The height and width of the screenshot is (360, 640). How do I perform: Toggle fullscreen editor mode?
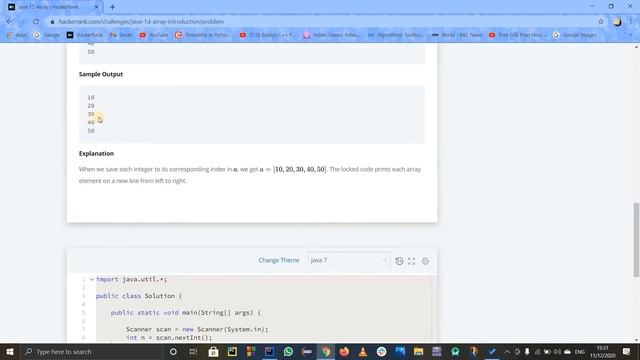click(x=411, y=261)
